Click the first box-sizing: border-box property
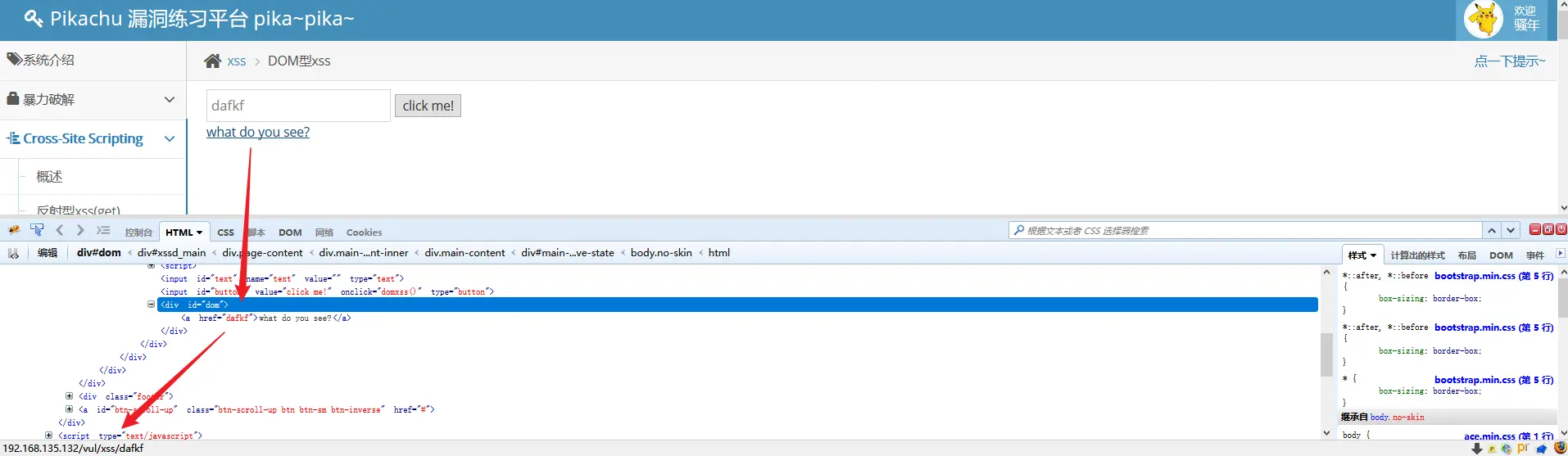 [x=1430, y=299]
